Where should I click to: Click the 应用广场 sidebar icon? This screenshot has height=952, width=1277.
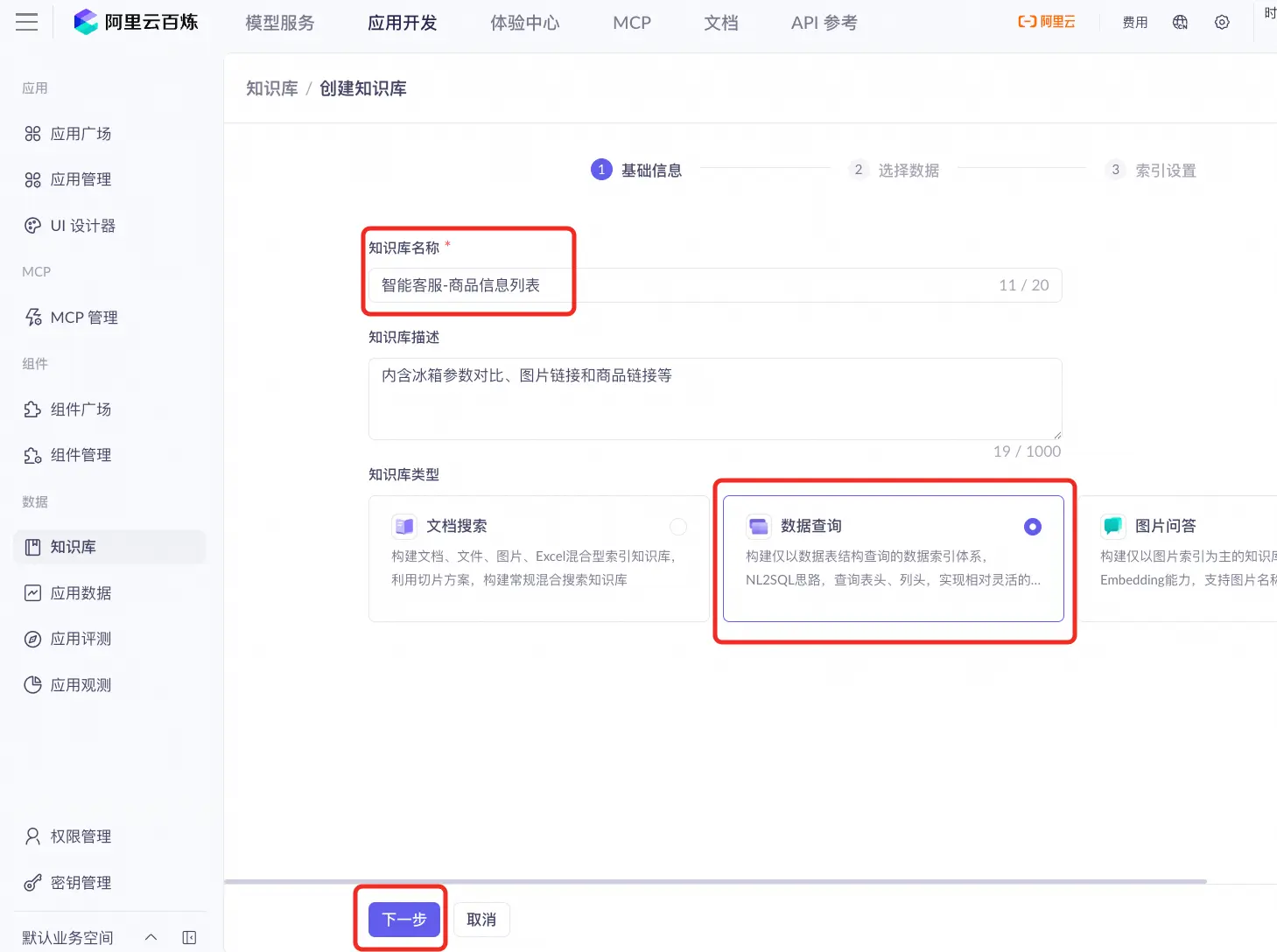(x=32, y=134)
